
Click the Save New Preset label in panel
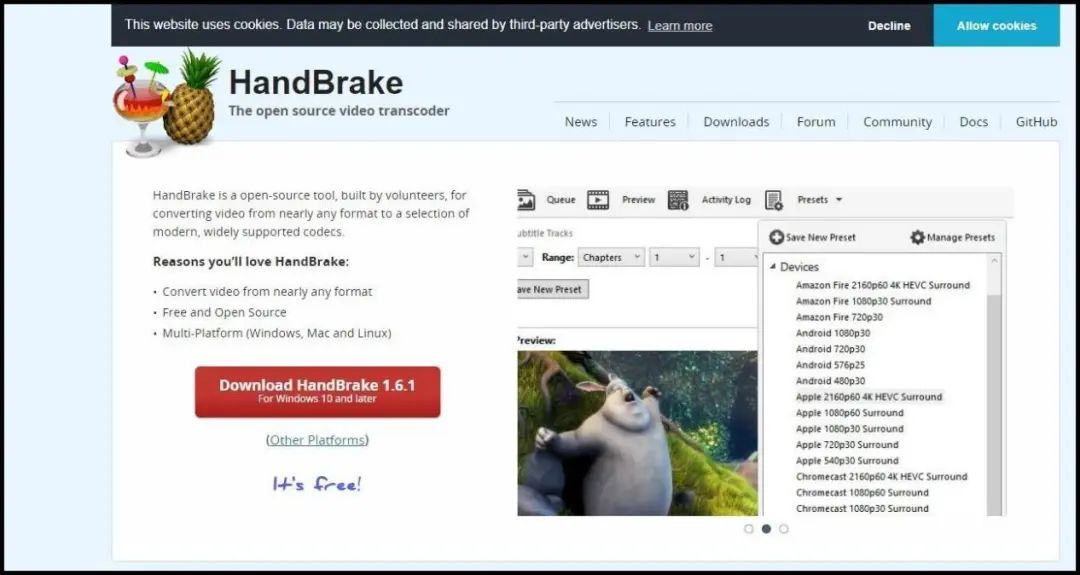pos(820,237)
